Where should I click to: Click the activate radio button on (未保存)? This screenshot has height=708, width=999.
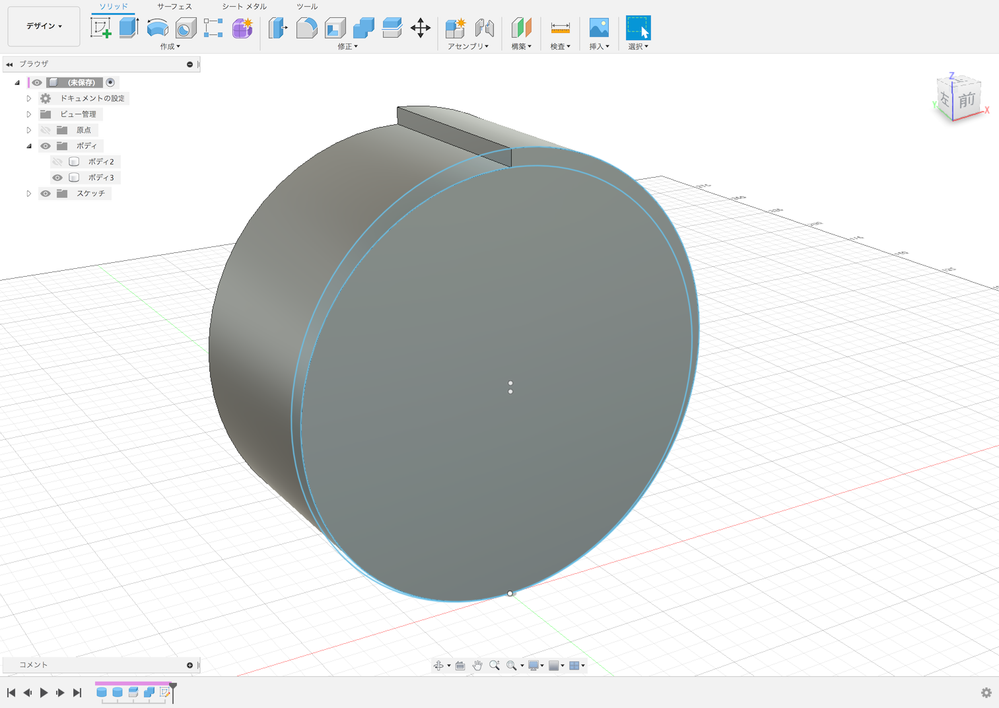click(x=110, y=82)
